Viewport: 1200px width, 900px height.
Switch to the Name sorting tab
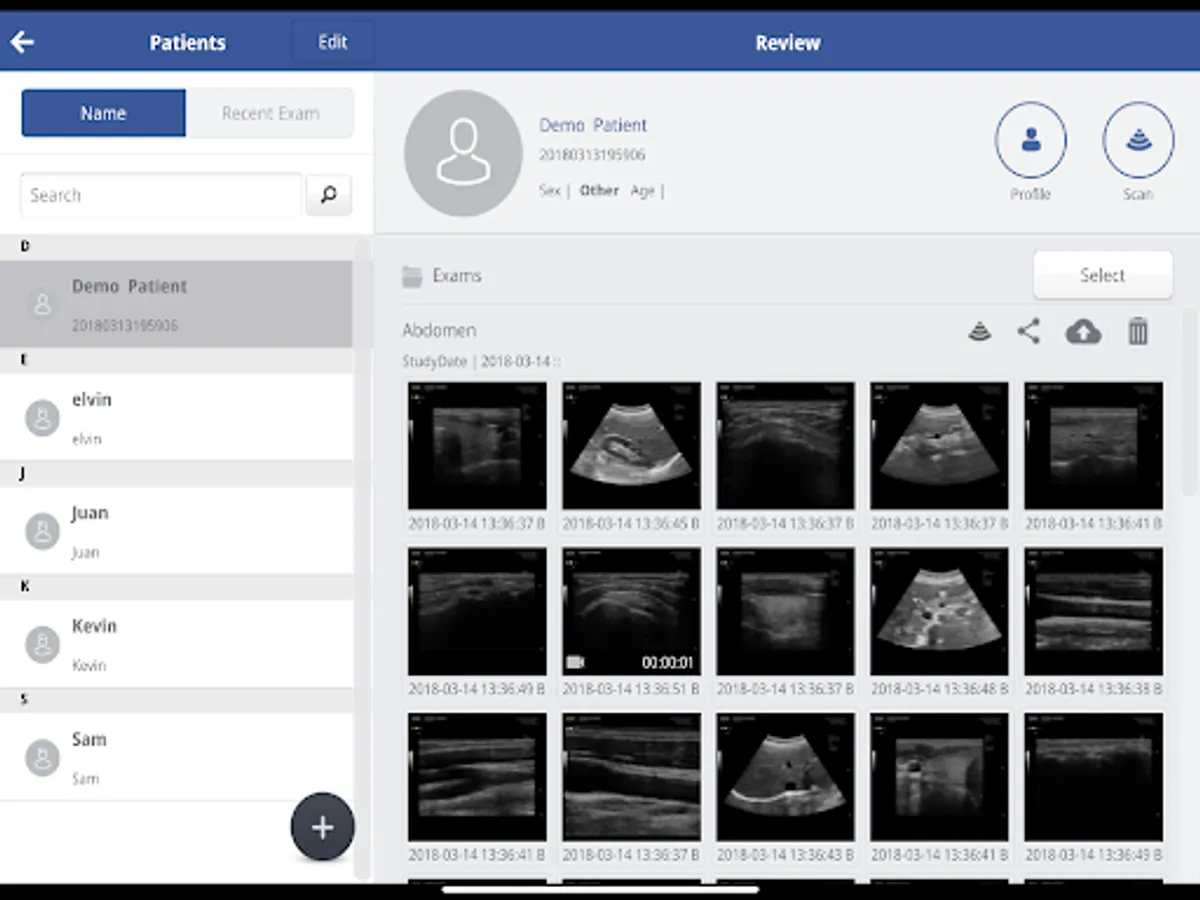[x=103, y=113]
